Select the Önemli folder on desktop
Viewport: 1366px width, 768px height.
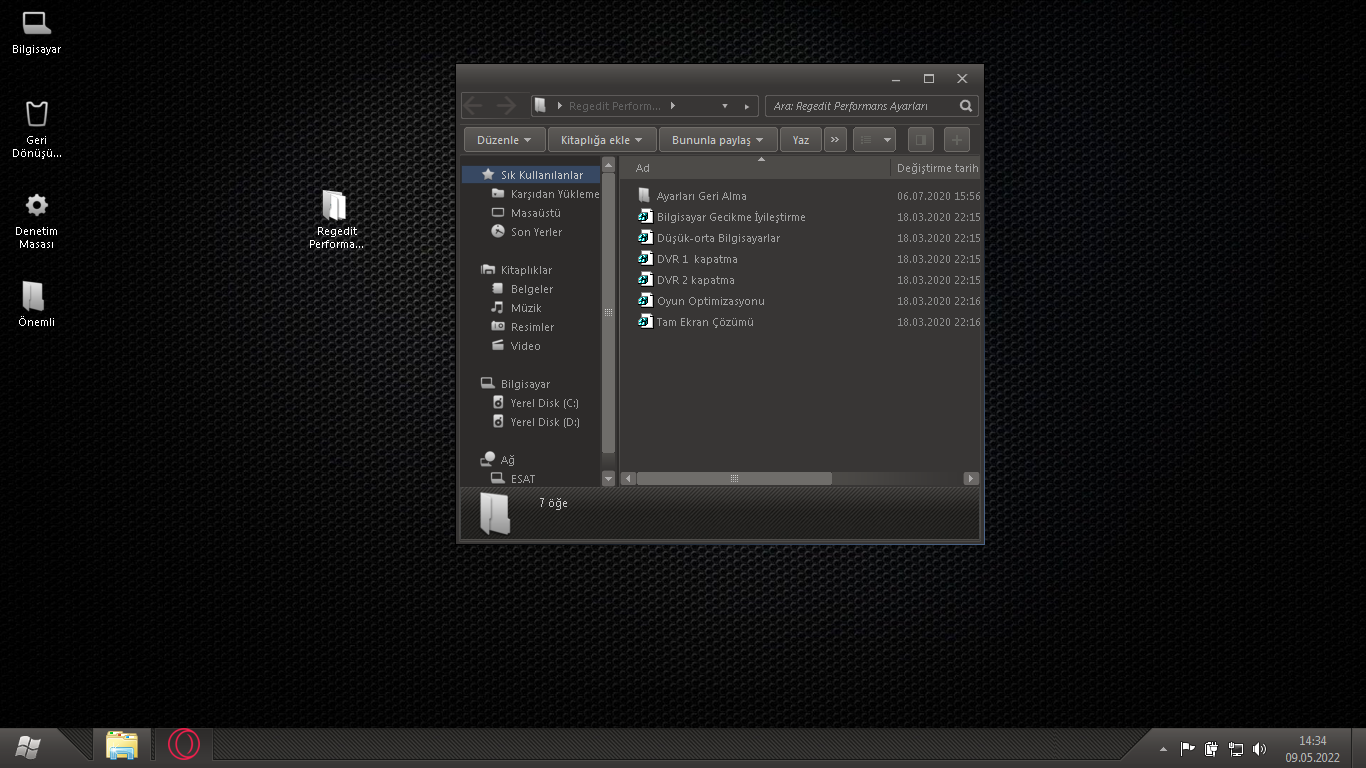36,305
